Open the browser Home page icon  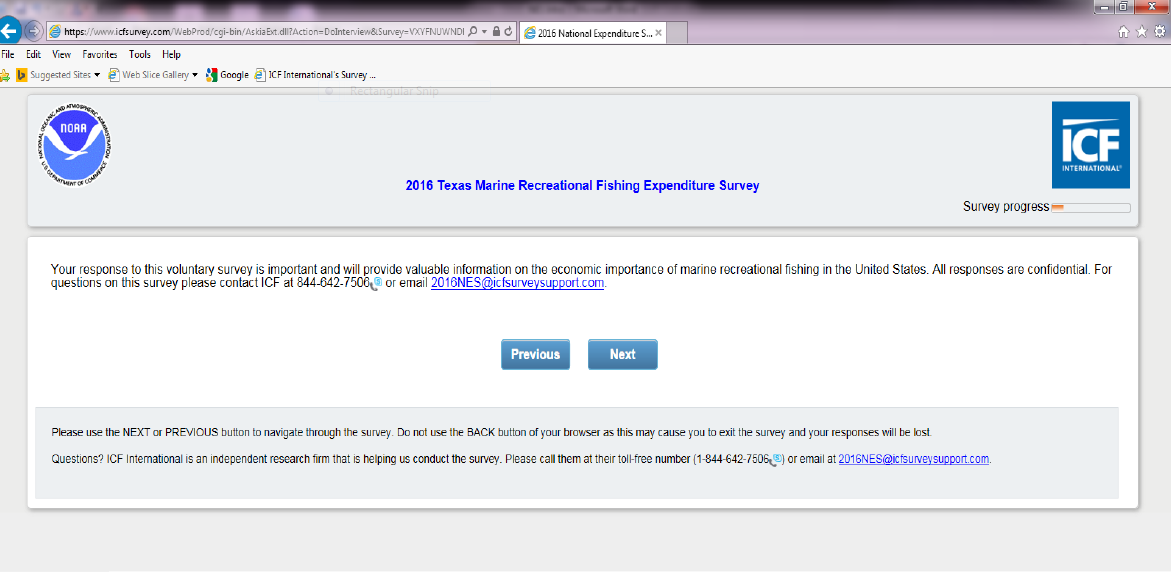tap(1124, 32)
